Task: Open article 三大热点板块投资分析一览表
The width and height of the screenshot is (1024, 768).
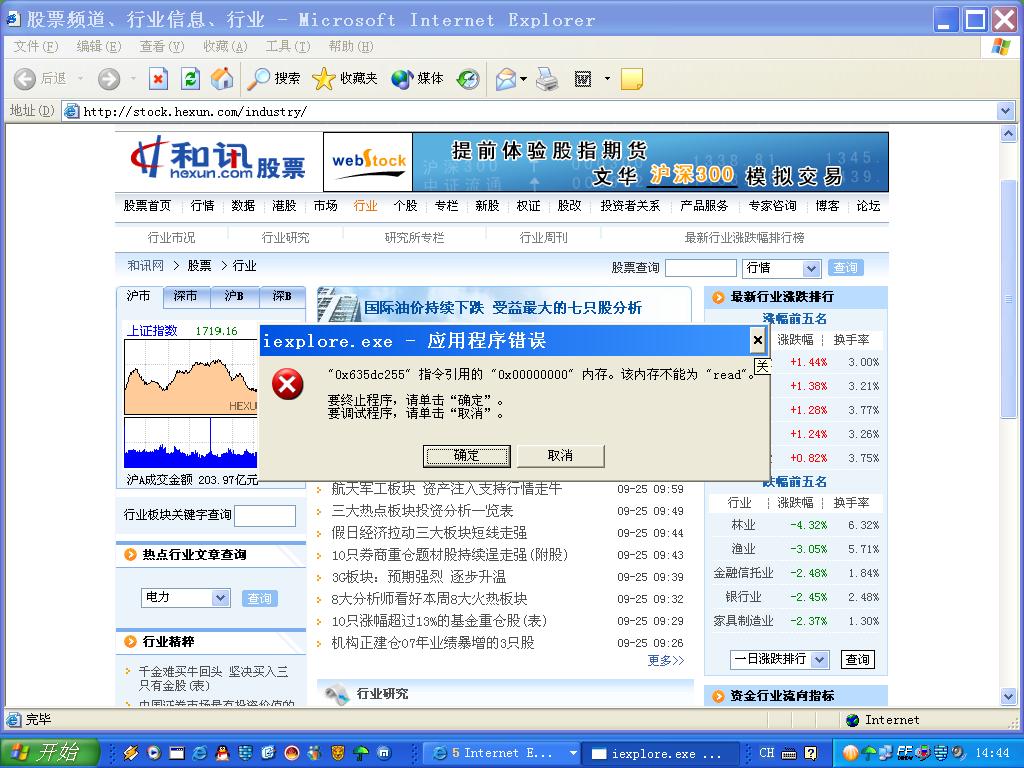Action: tap(422, 511)
